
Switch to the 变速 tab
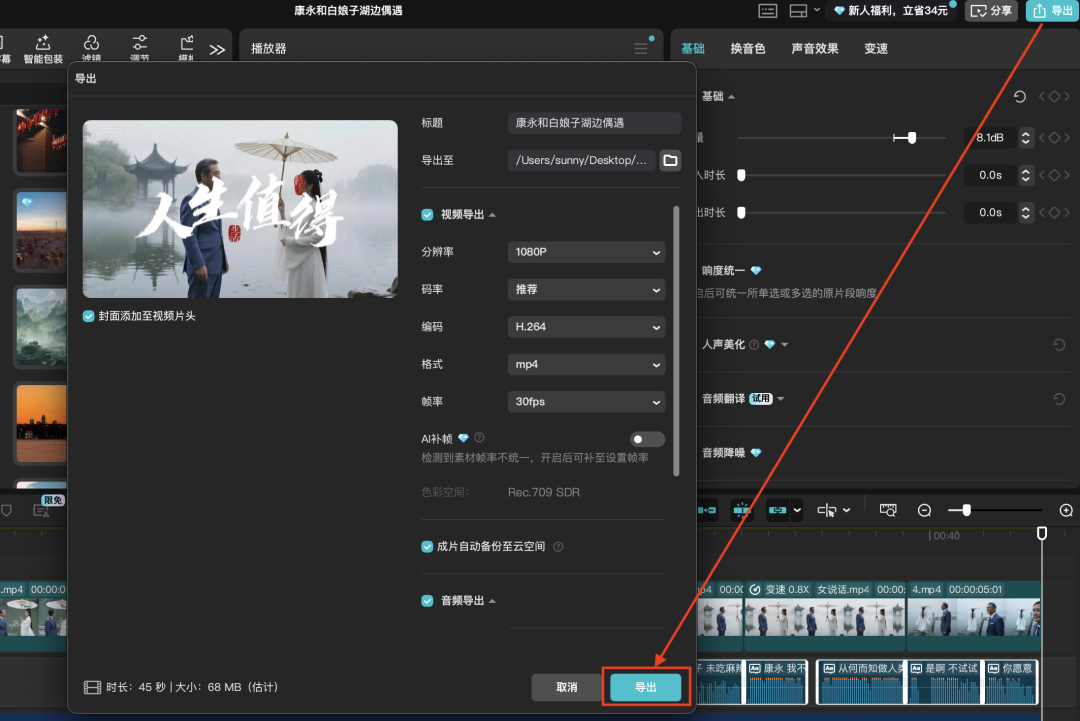pyautogui.click(x=876, y=47)
